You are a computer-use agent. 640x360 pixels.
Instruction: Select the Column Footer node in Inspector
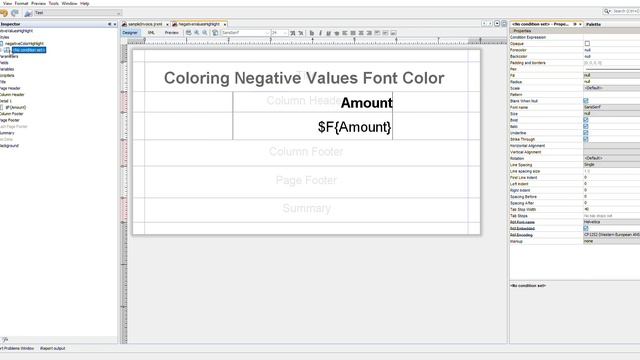[11, 114]
